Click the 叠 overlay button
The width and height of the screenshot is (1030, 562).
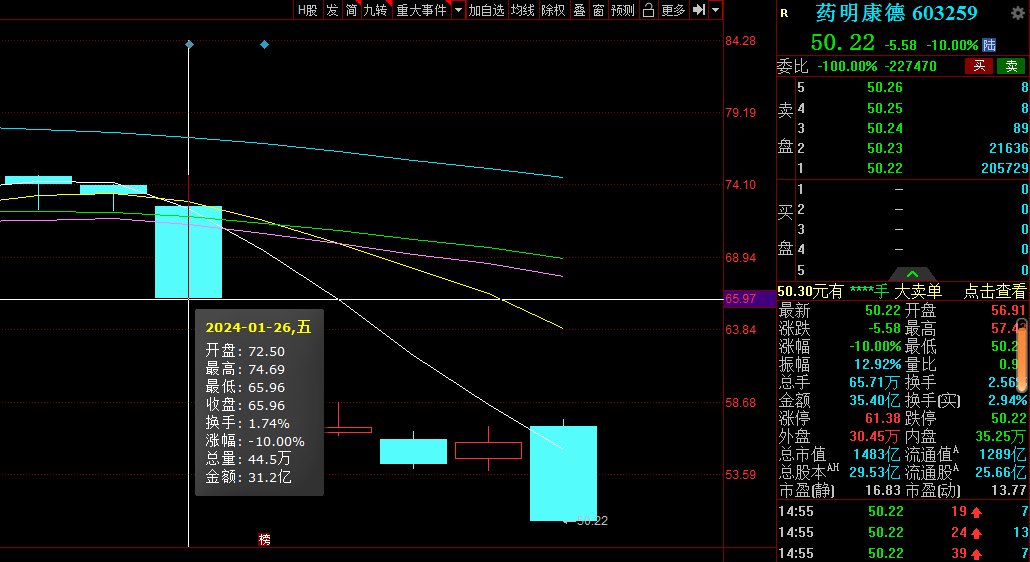click(x=579, y=10)
